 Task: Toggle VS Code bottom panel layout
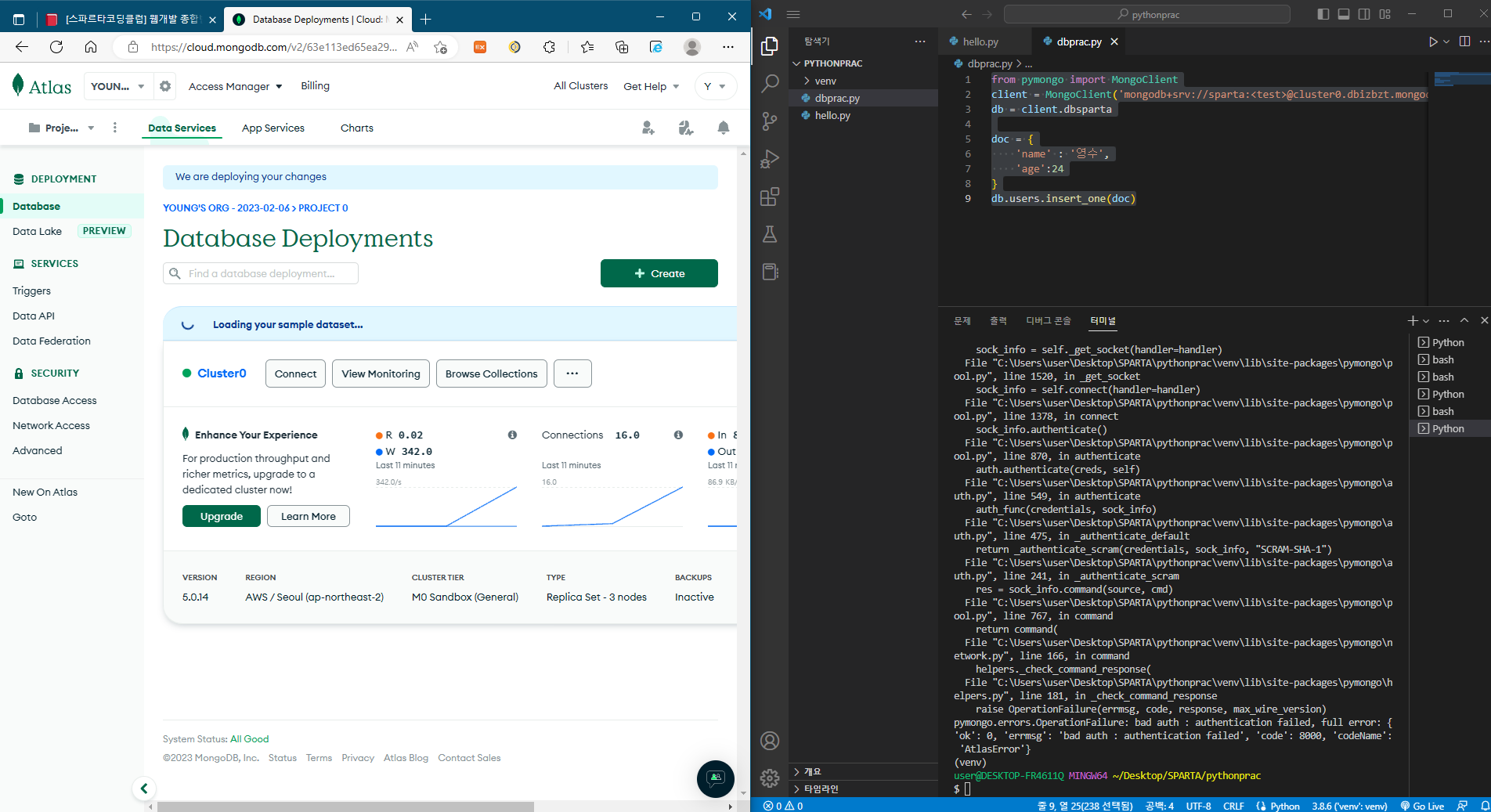[x=1344, y=14]
